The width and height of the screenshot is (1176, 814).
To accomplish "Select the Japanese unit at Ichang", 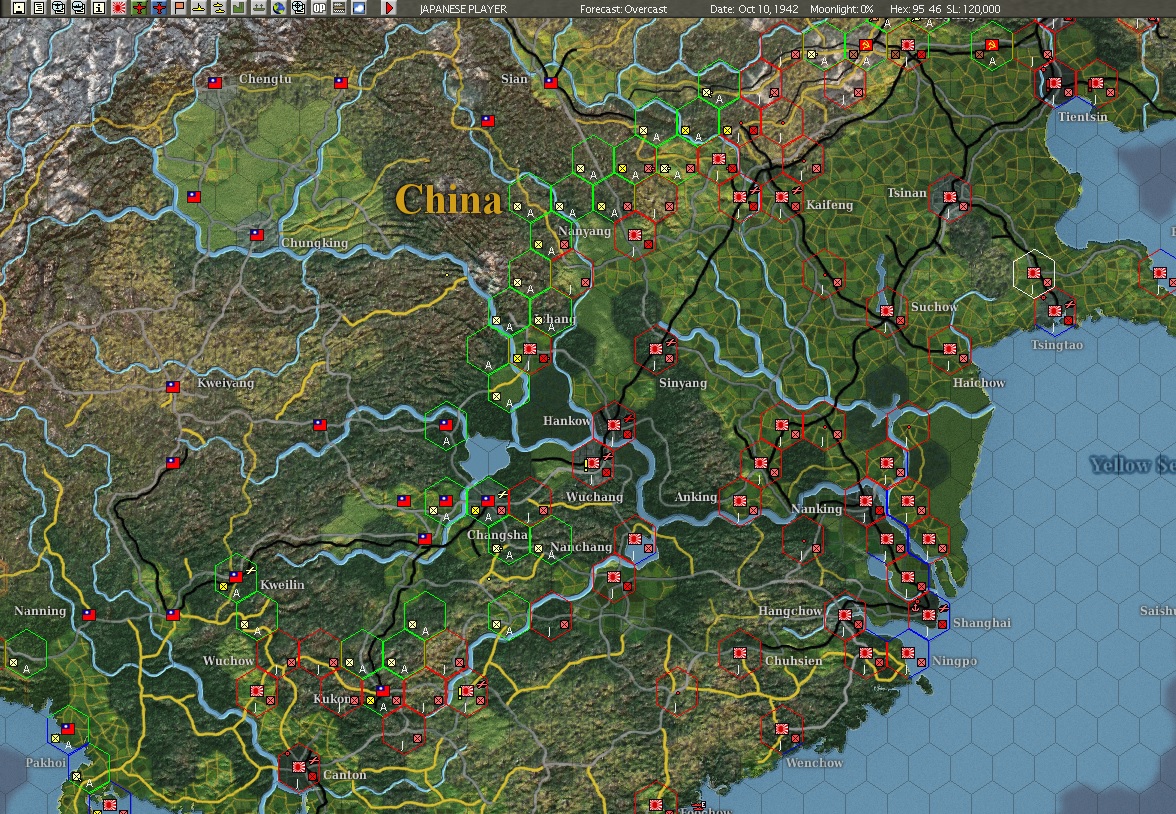I will (x=530, y=349).
